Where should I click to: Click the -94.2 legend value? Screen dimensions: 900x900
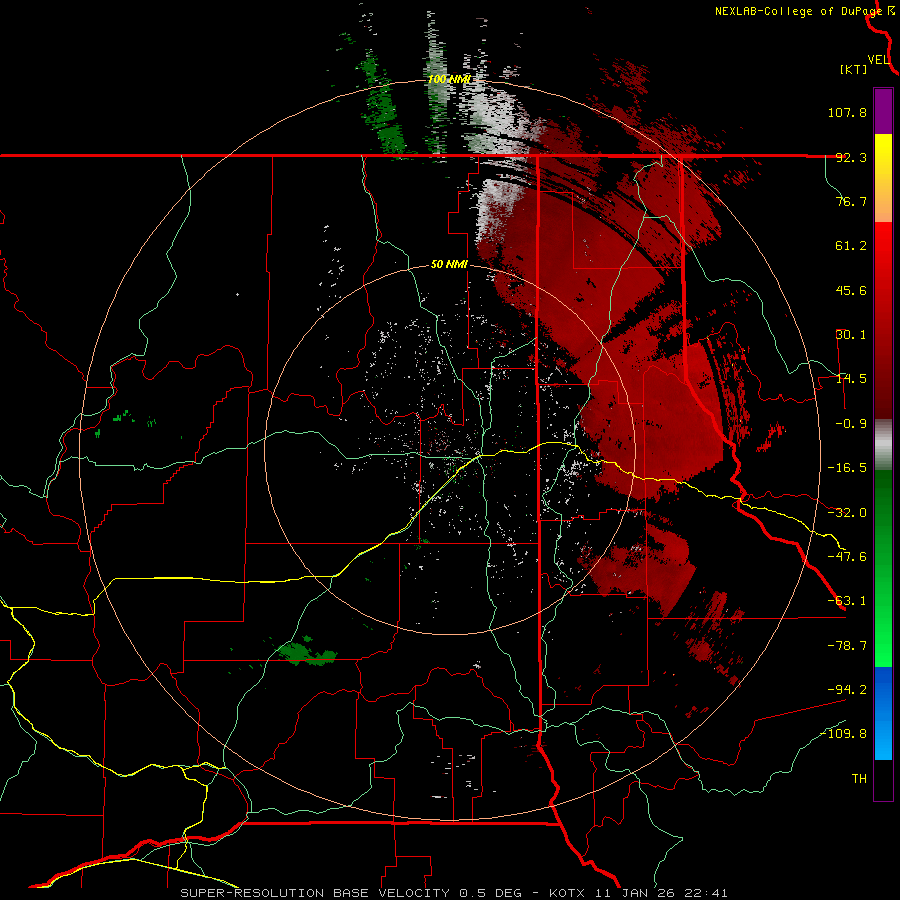tap(847, 689)
